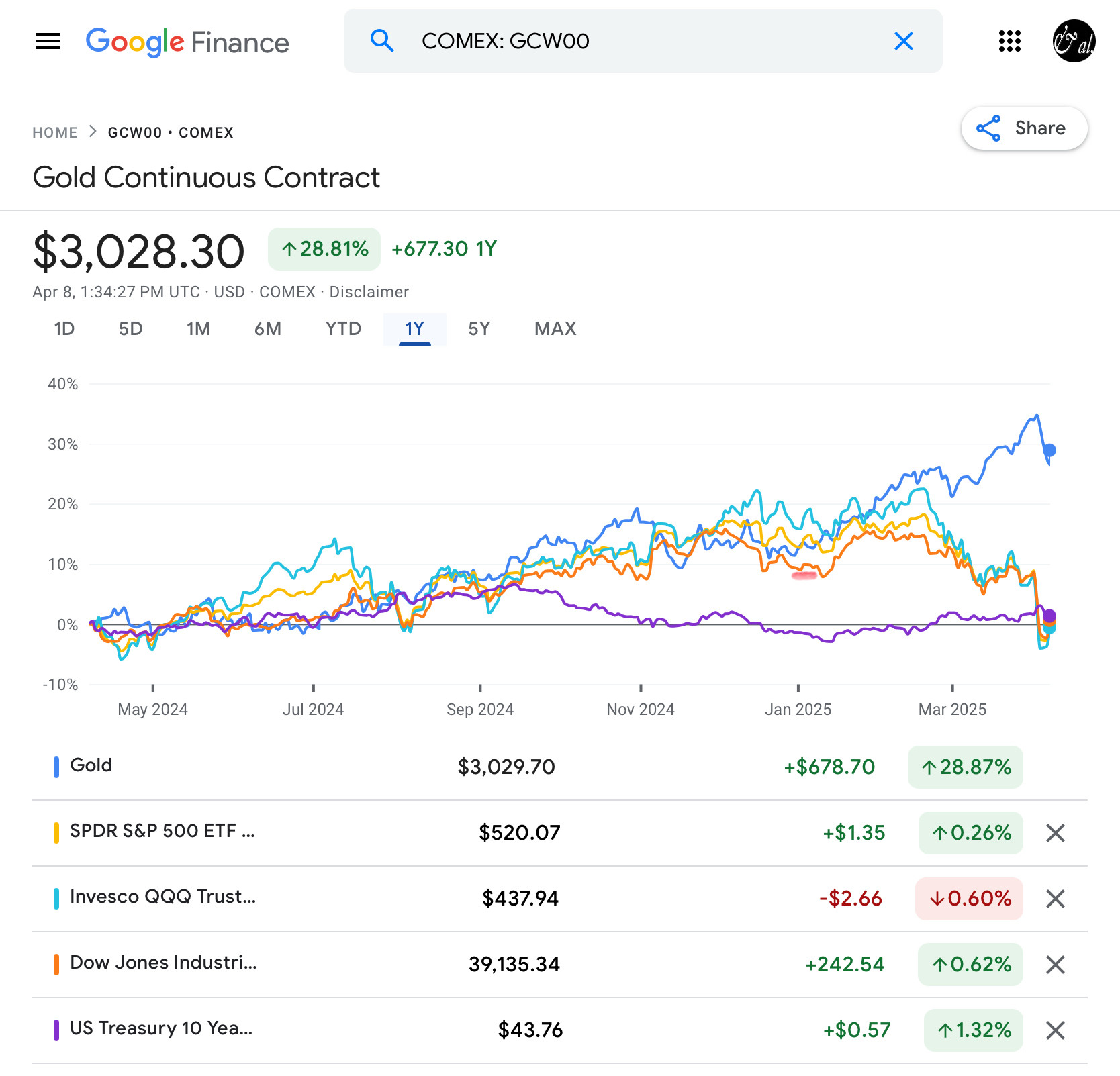Open the Disclaimer link

click(369, 292)
